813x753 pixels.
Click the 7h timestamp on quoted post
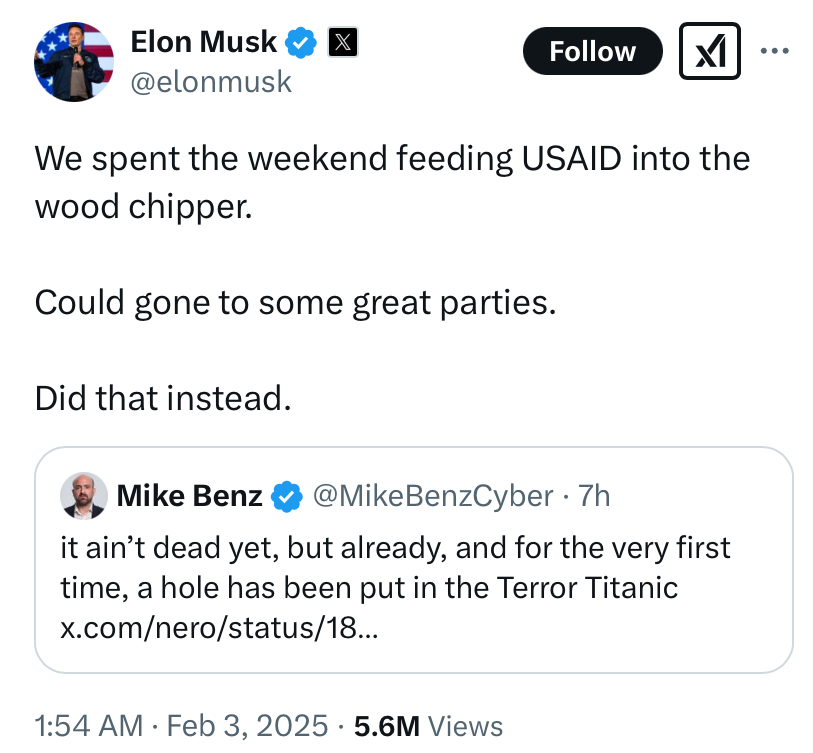tap(594, 495)
